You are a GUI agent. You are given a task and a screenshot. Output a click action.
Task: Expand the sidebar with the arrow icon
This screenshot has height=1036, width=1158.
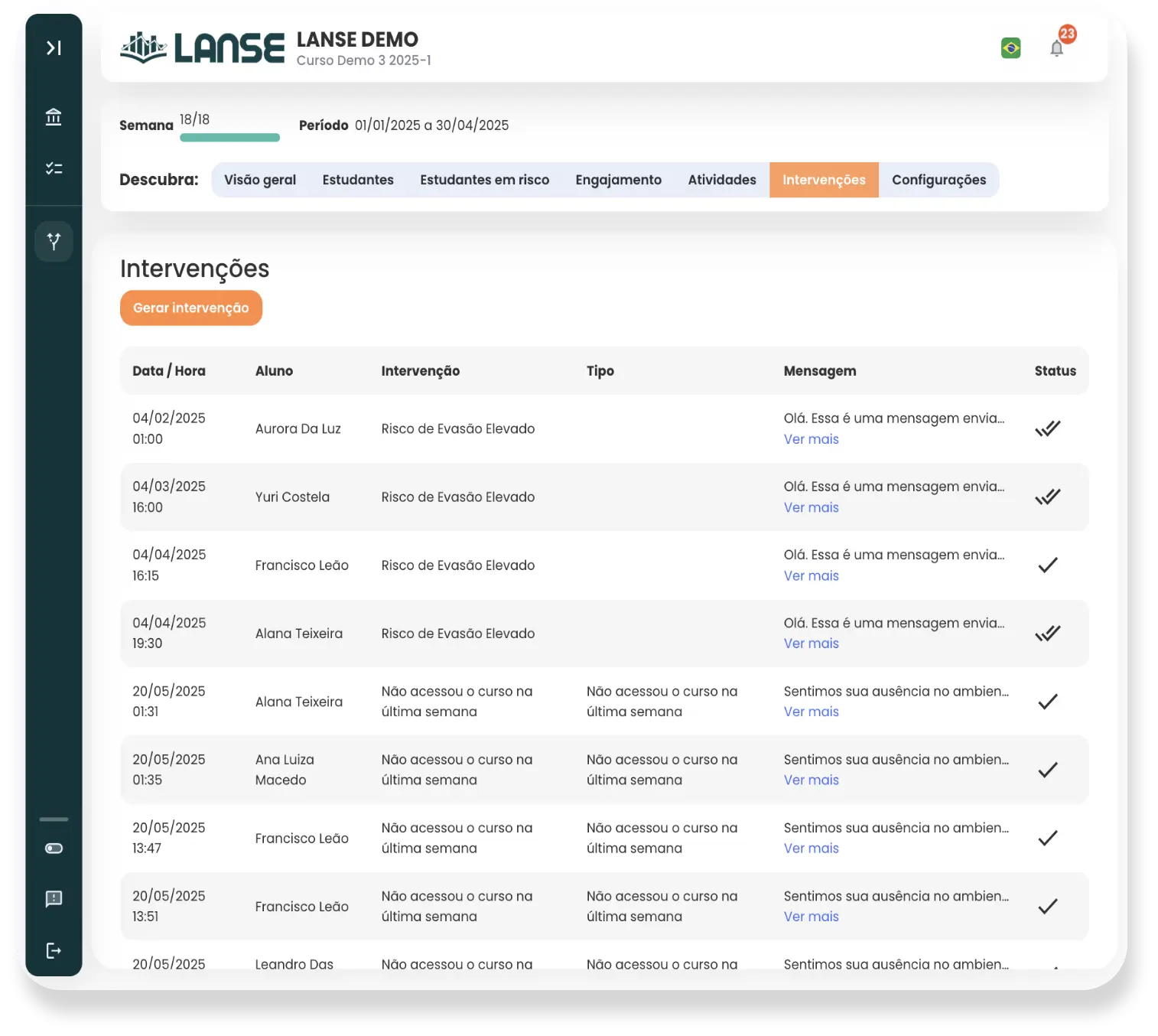(54, 48)
